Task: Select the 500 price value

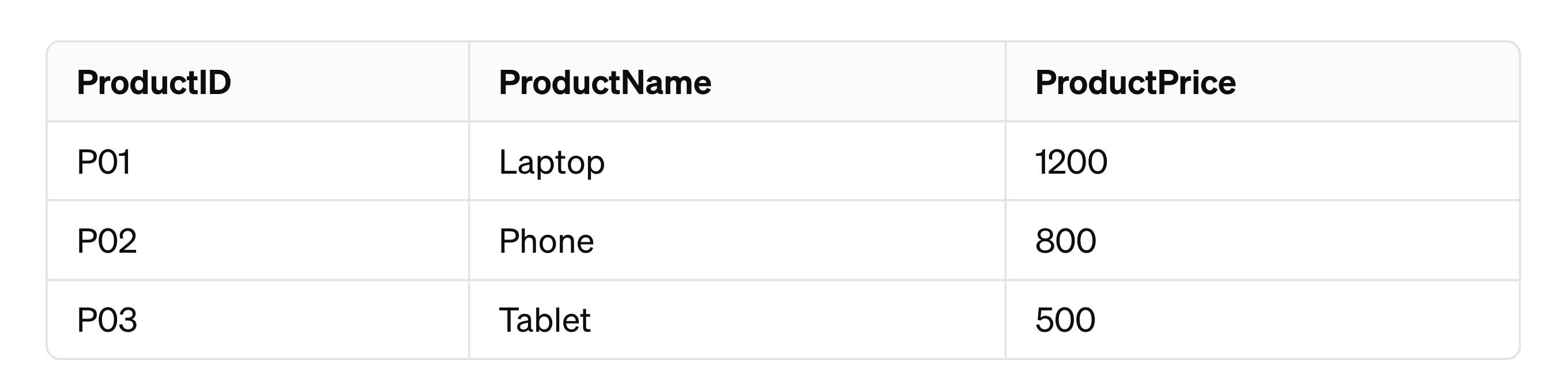Action: [x=1065, y=321]
